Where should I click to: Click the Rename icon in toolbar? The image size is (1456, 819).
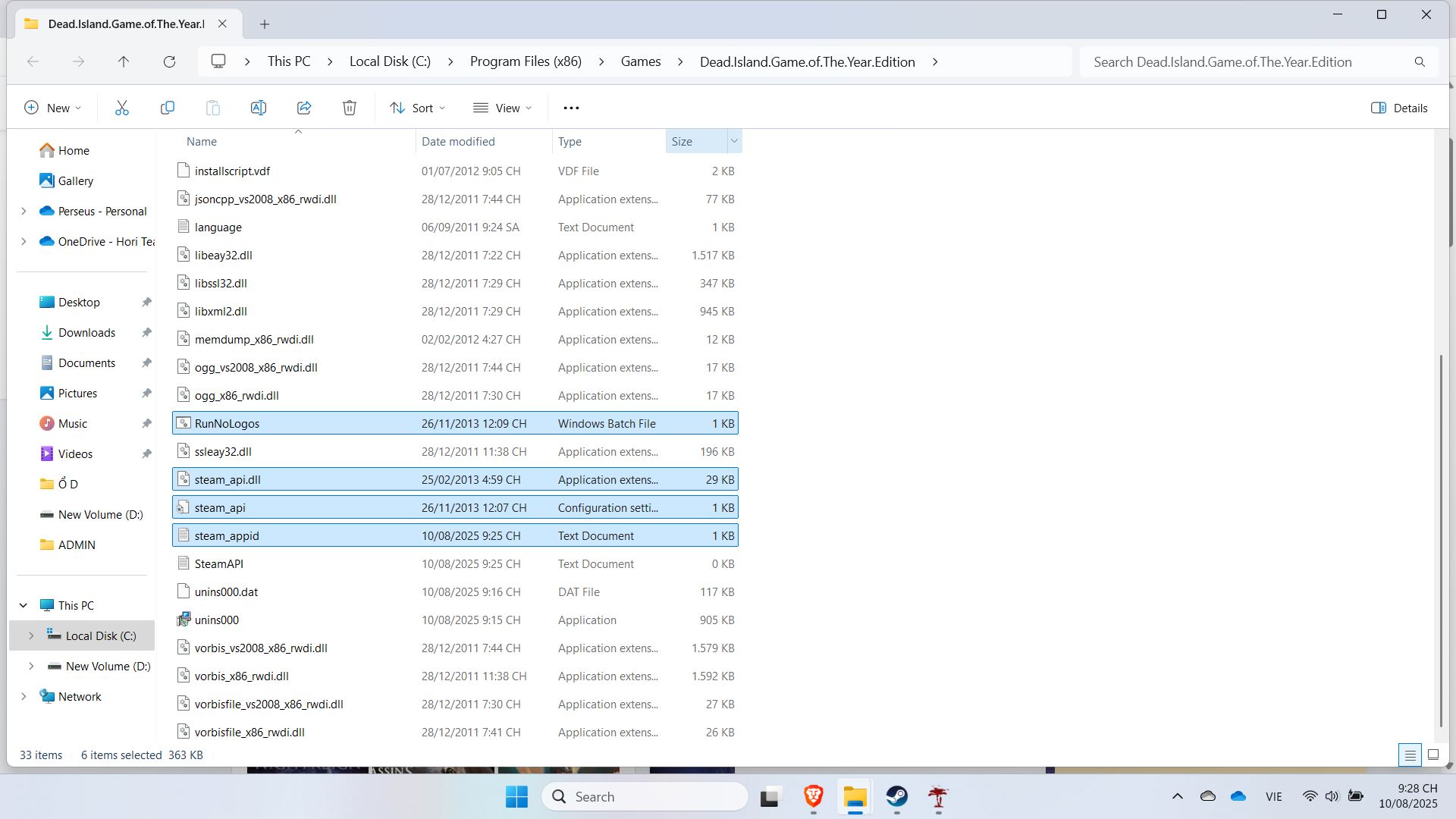pyautogui.click(x=259, y=108)
